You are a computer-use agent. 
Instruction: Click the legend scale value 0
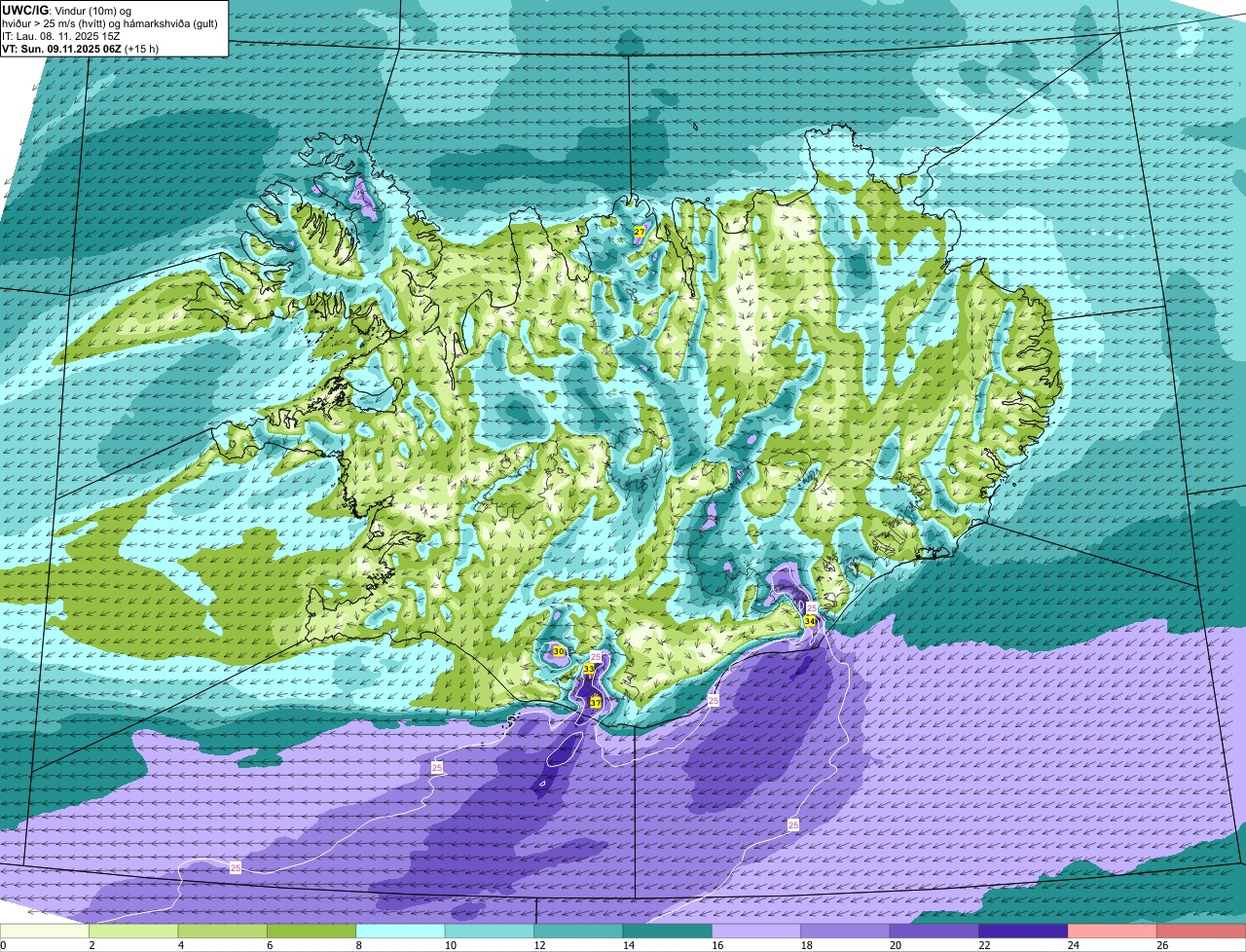pyautogui.click(x=3, y=945)
